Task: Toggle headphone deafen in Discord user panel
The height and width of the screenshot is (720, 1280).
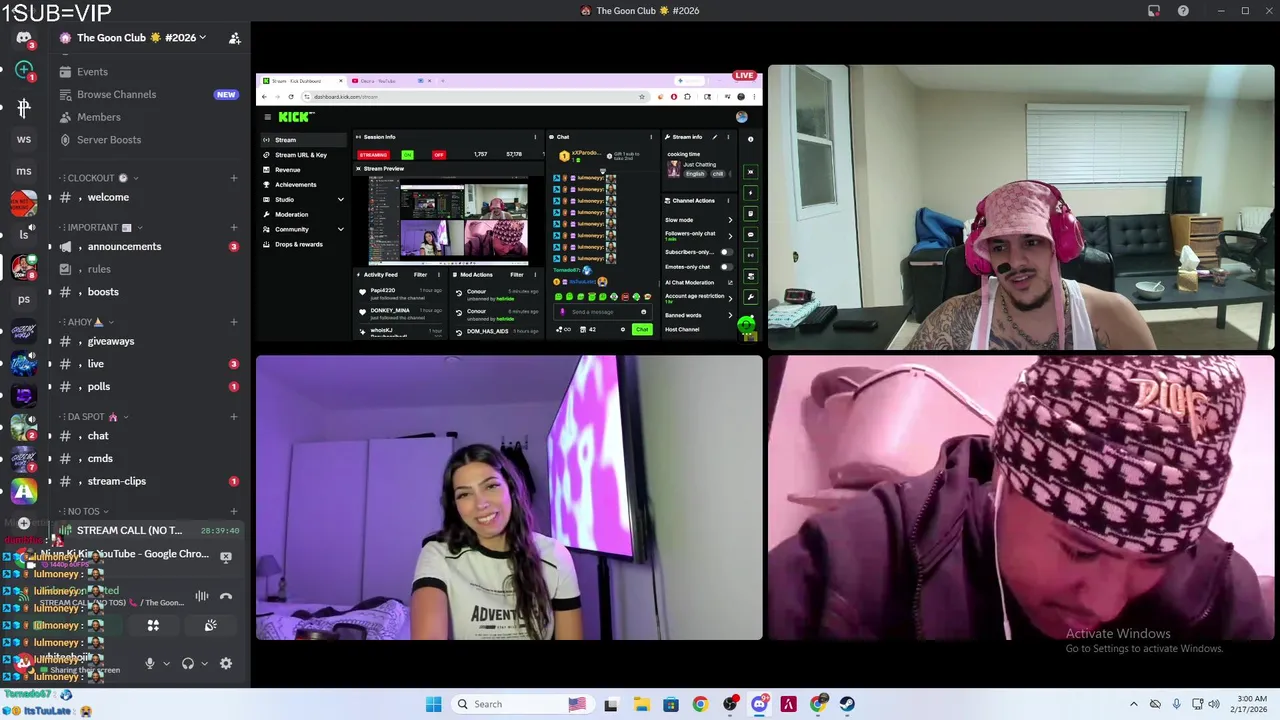Action: [x=187, y=663]
